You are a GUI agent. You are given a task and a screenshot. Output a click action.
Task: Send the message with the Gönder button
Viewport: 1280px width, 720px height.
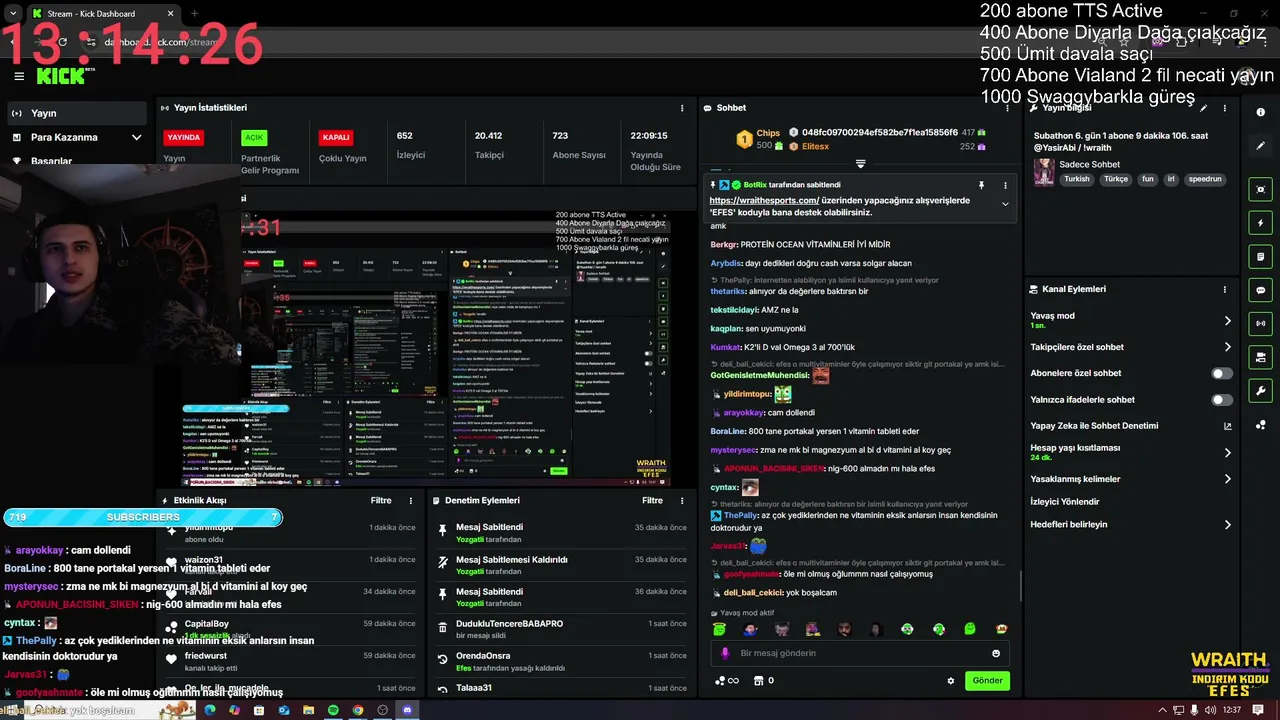tap(987, 681)
